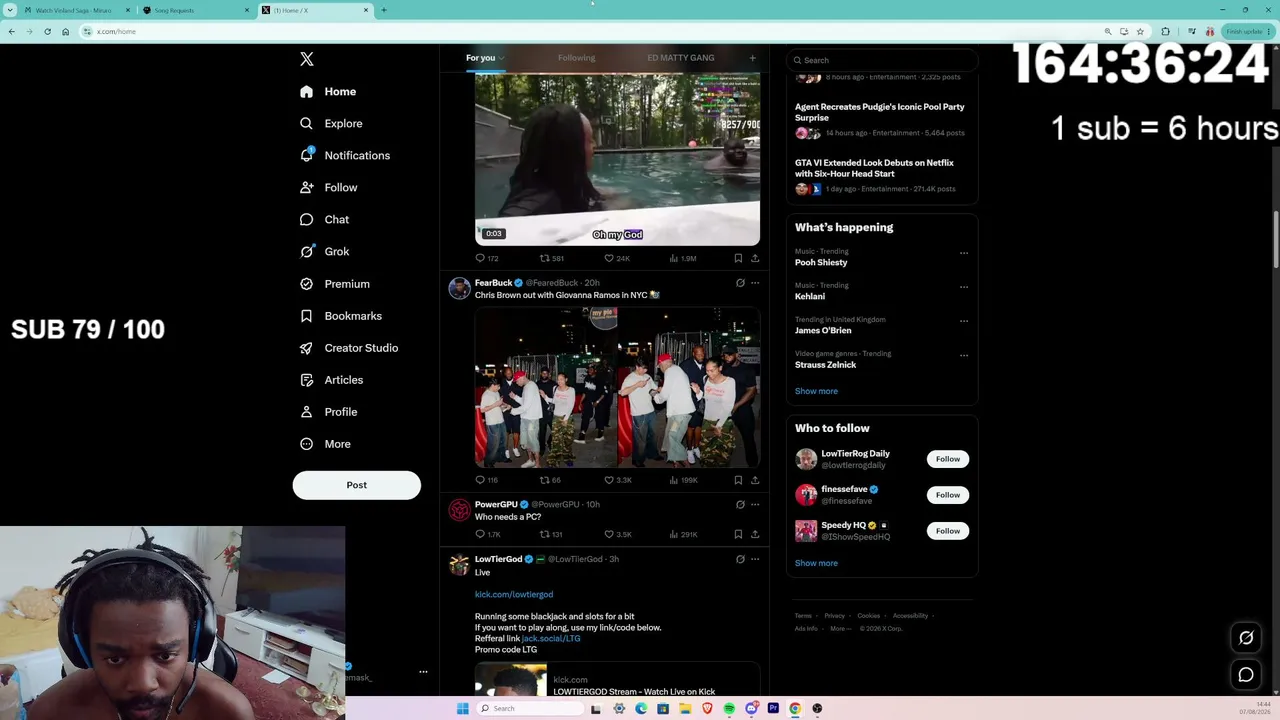Screen dimensions: 1280x720
Task: Bookmark the PowerGPU post
Action: [x=738, y=534]
